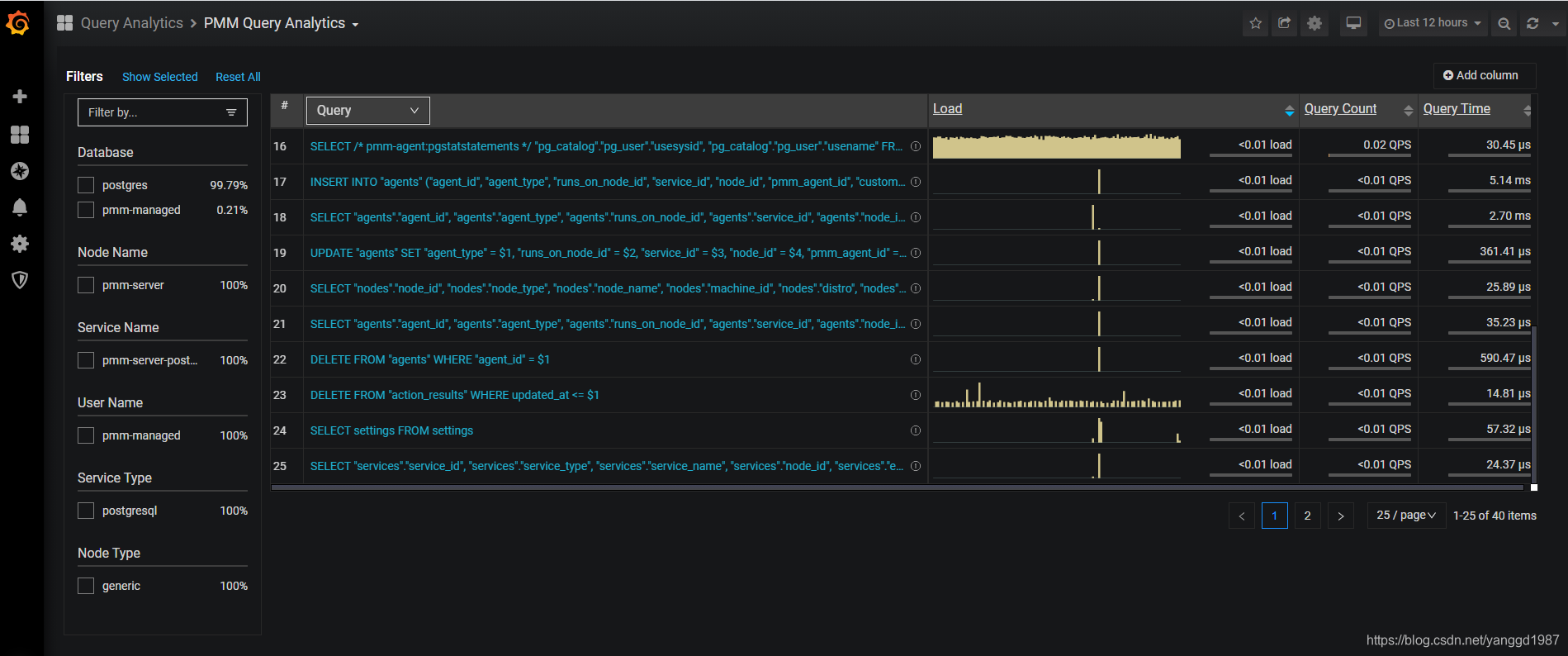
Task: Open info icon for query row 16
Action: (x=916, y=146)
